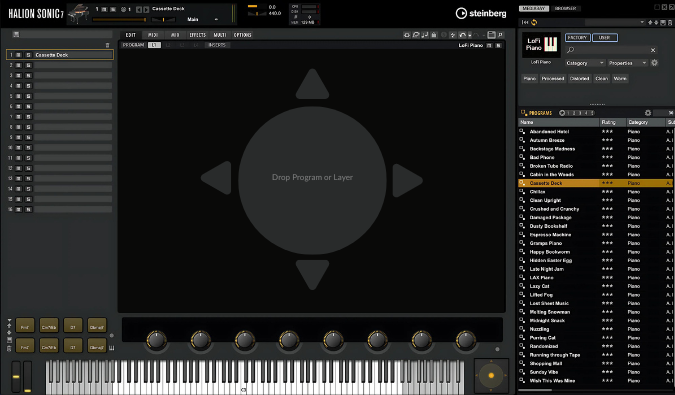
Task: Filter by the Distorted tag
Action: click(x=579, y=78)
